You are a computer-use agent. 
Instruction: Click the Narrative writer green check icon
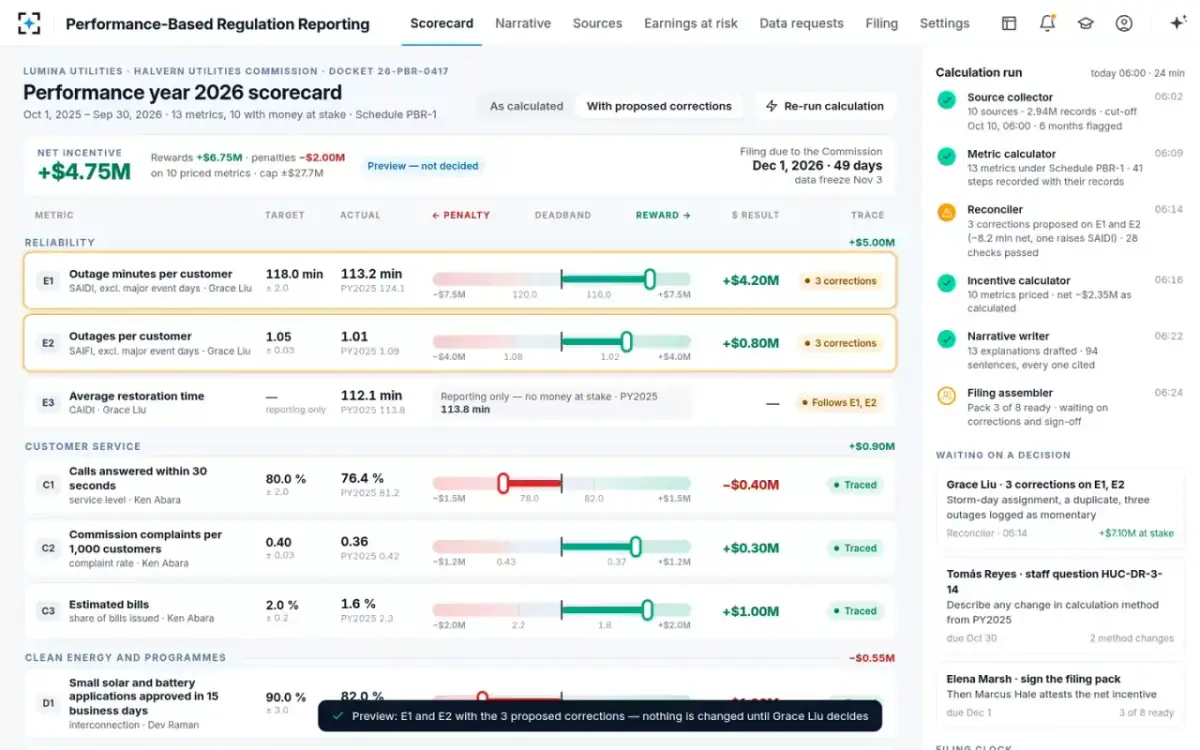946,339
